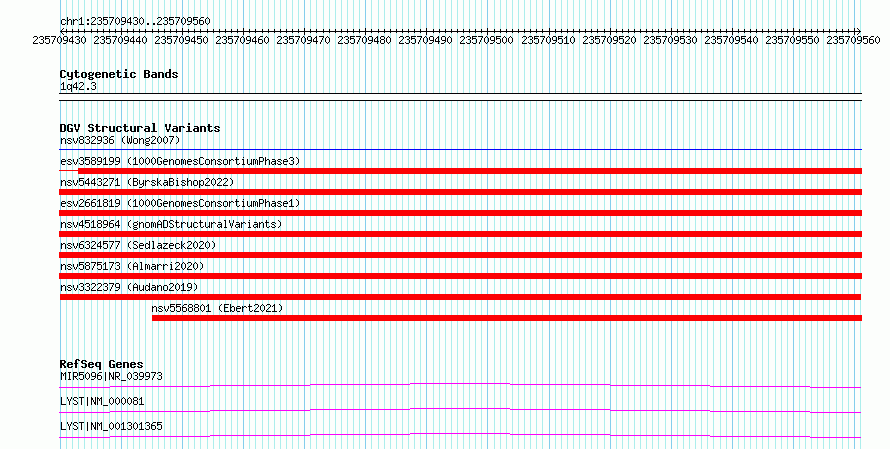Open variant nsv832936 (Wong2007) label
890x449 pixels.
(120, 140)
